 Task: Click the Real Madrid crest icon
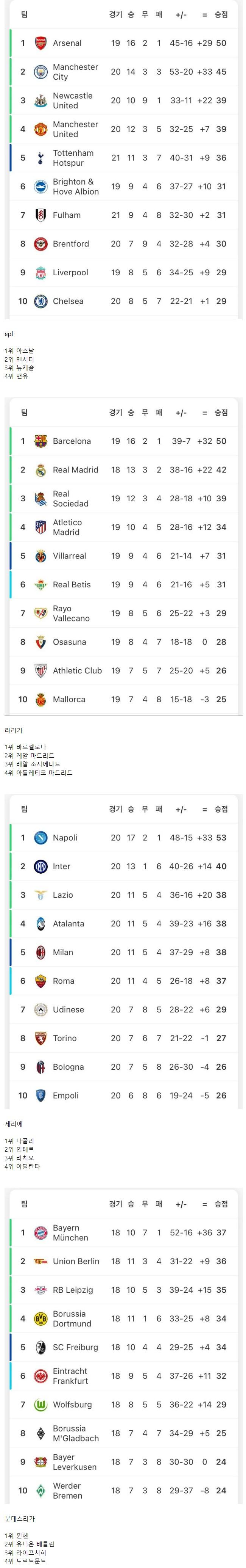pyautogui.click(x=41, y=470)
